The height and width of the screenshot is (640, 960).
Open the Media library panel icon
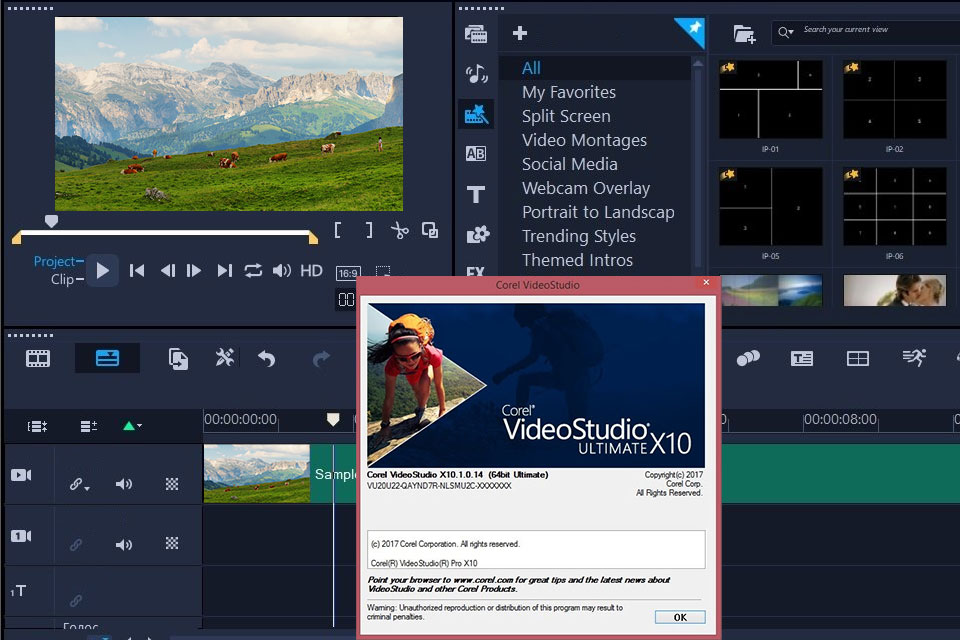pyautogui.click(x=476, y=34)
